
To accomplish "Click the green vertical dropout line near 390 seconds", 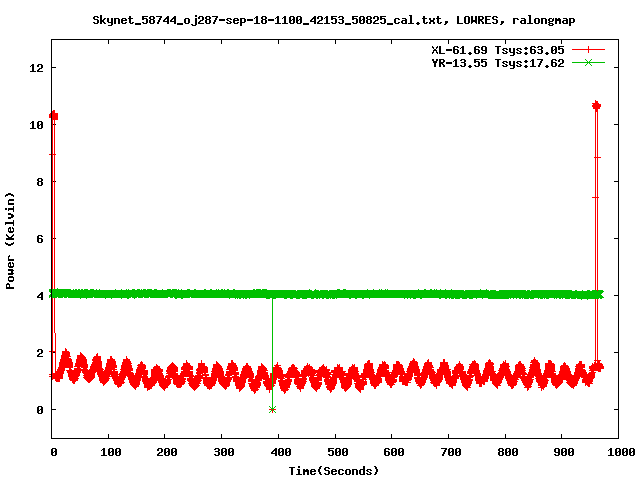I will coord(272,350).
